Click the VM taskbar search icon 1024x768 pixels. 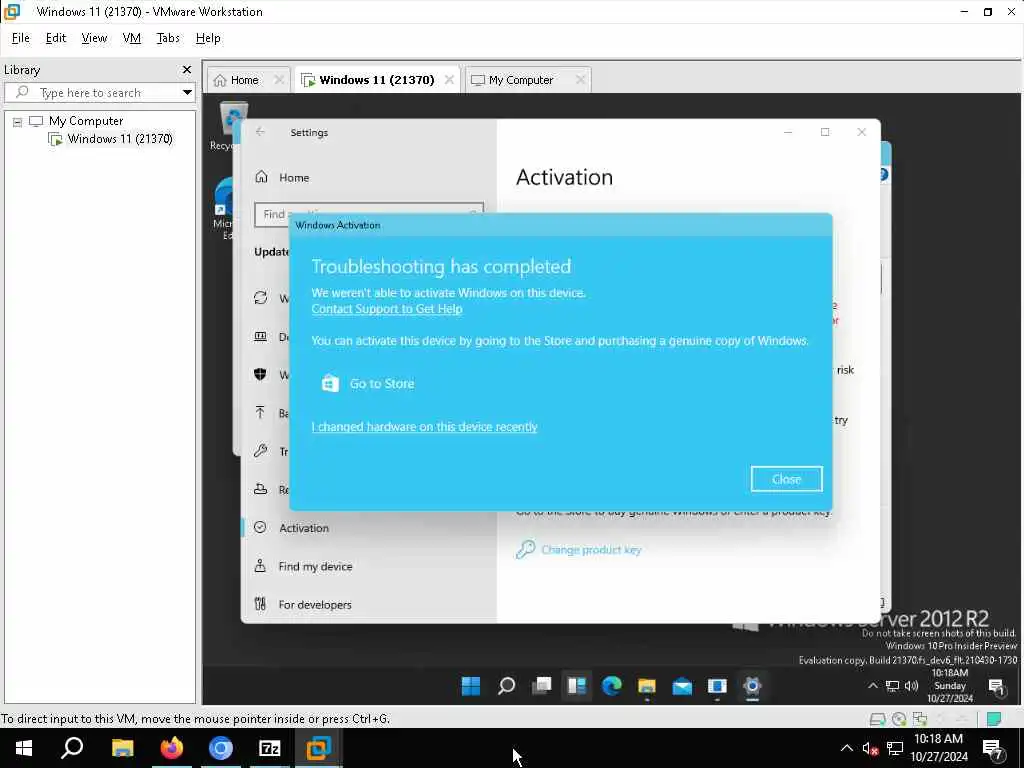pos(506,686)
